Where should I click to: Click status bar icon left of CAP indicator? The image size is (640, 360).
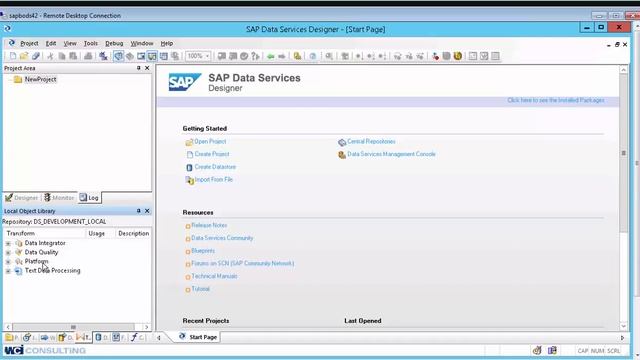pos(552,350)
